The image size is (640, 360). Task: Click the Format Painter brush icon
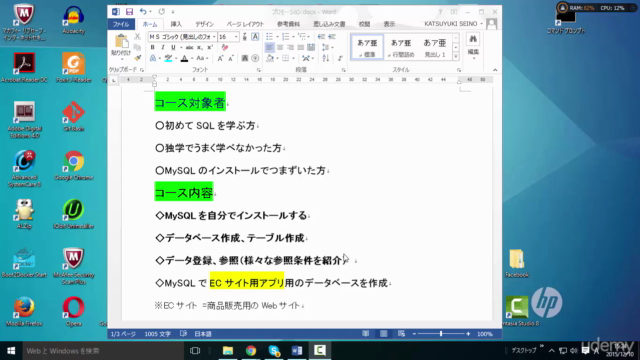point(138,58)
